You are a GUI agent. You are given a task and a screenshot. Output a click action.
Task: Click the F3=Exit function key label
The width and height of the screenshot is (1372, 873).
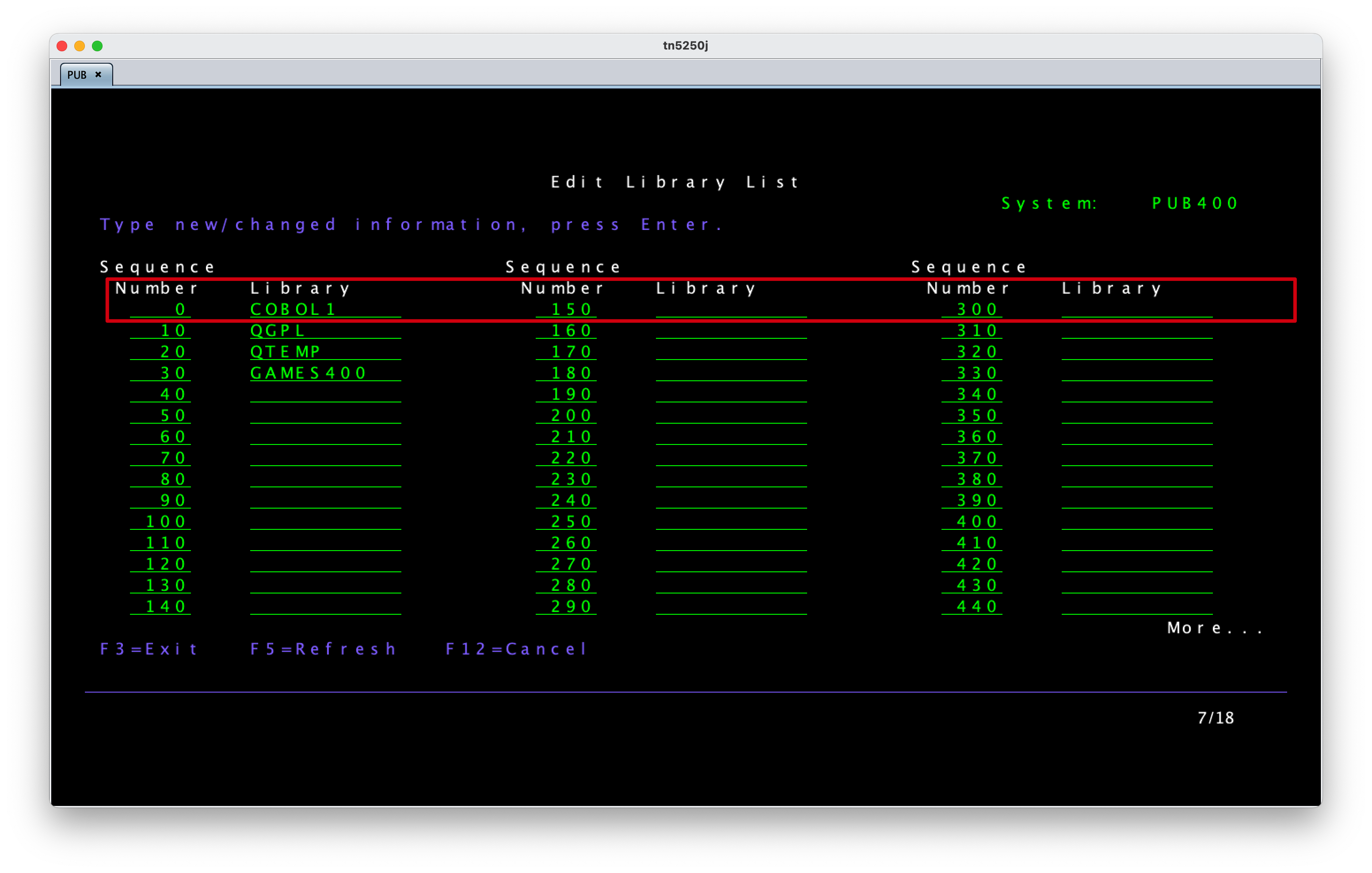click(x=149, y=649)
